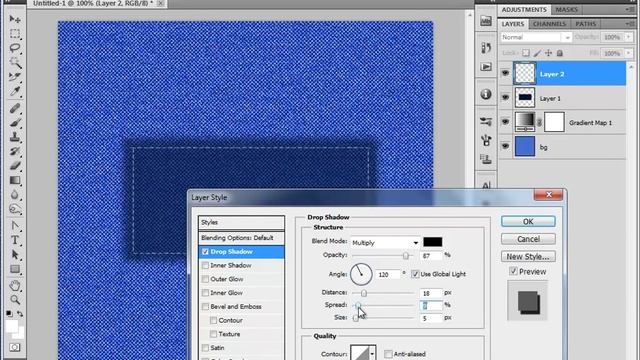Enable the Contour sub-option checkbox
The height and width of the screenshot is (360, 640).
(213, 320)
